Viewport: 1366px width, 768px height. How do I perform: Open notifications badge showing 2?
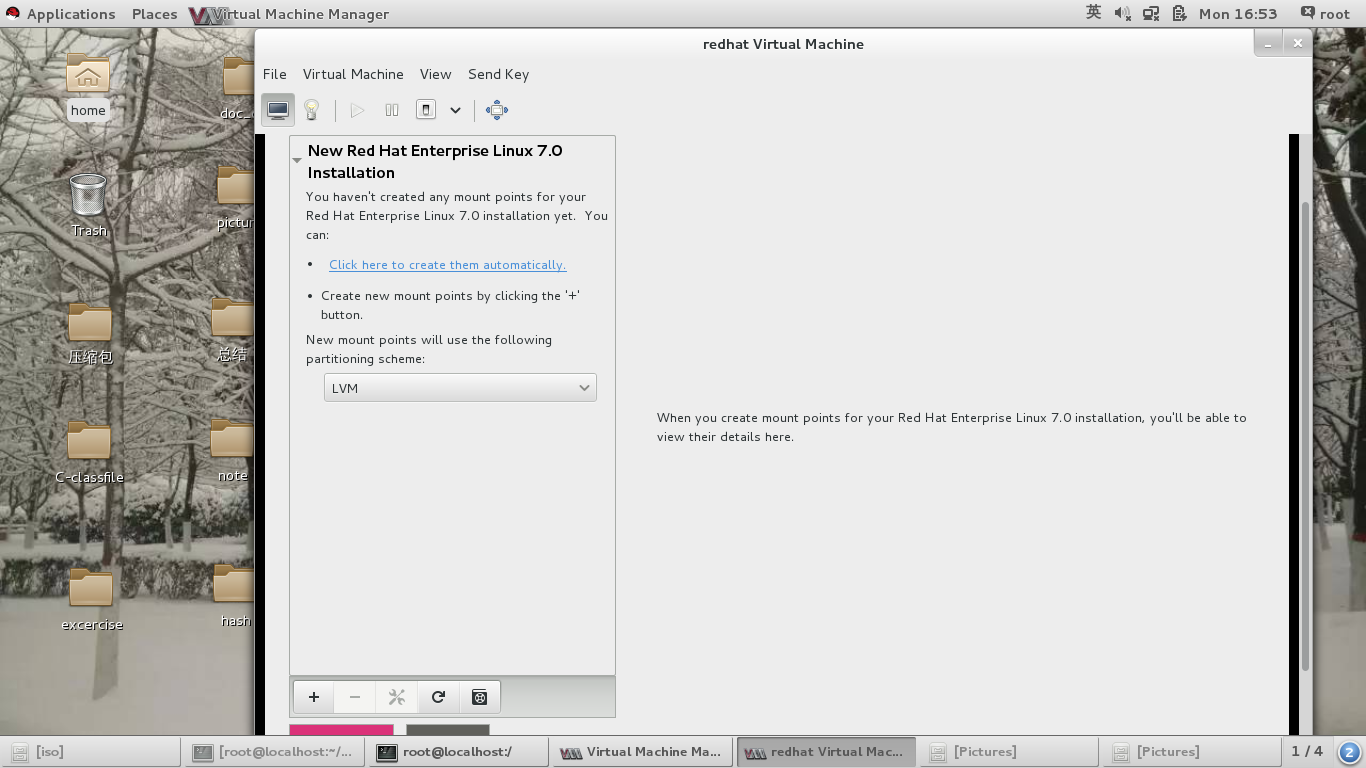(x=1348, y=752)
